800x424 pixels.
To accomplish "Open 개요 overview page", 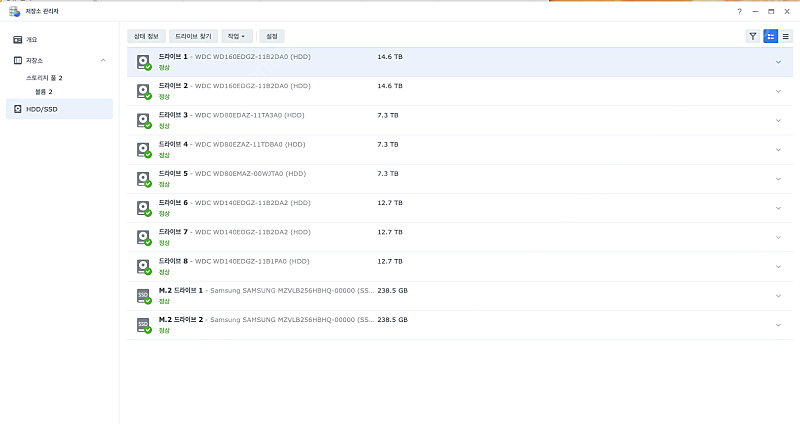I will click(x=59, y=40).
